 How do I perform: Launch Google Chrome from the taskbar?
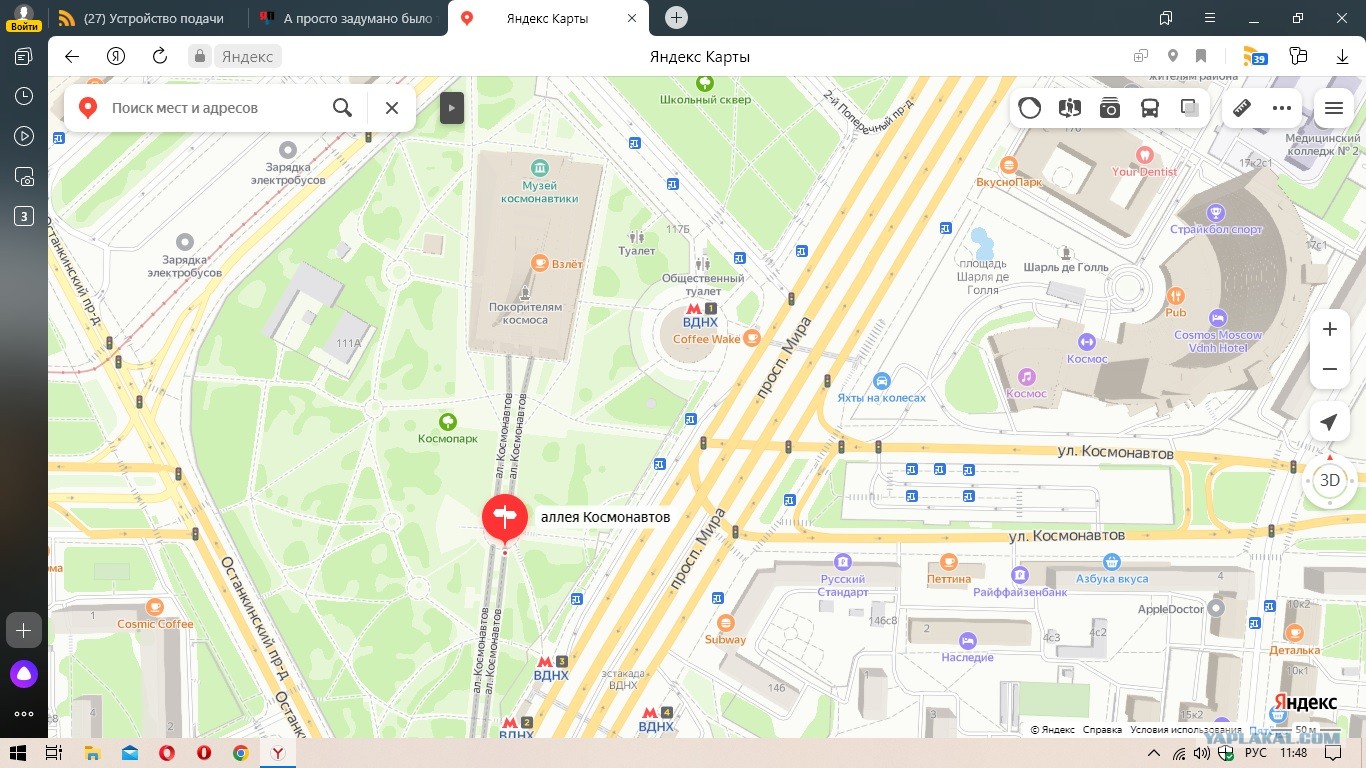241,753
